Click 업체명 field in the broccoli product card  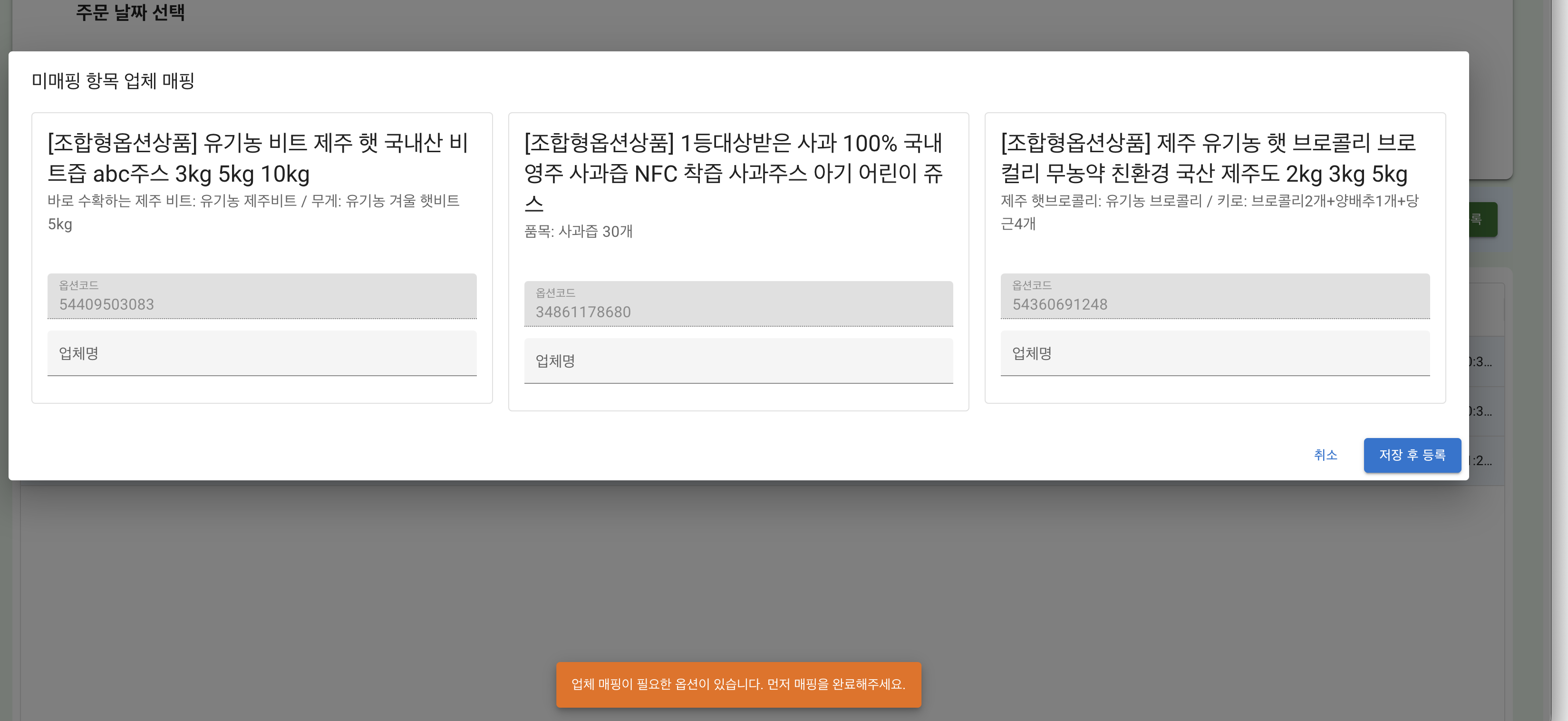click(x=1214, y=354)
